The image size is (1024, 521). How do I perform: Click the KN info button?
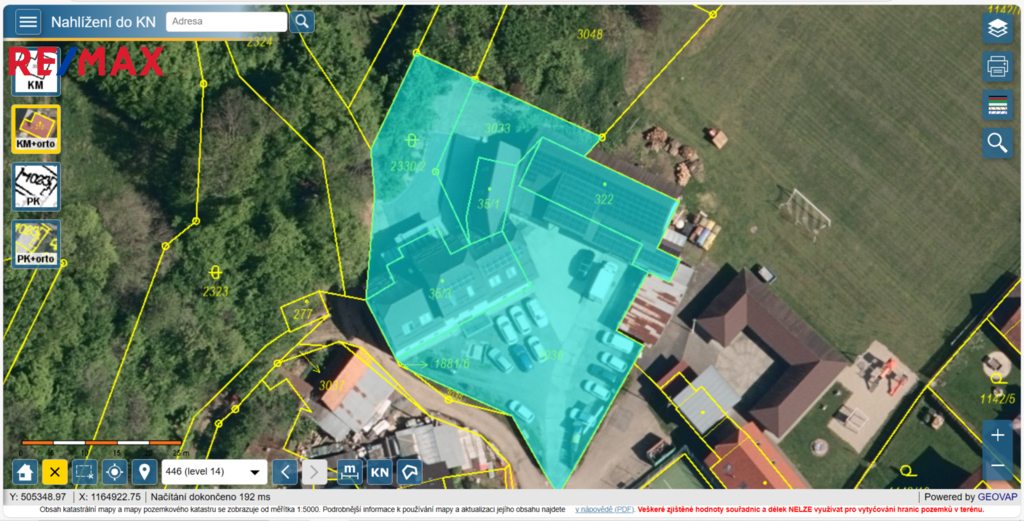click(x=380, y=472)
